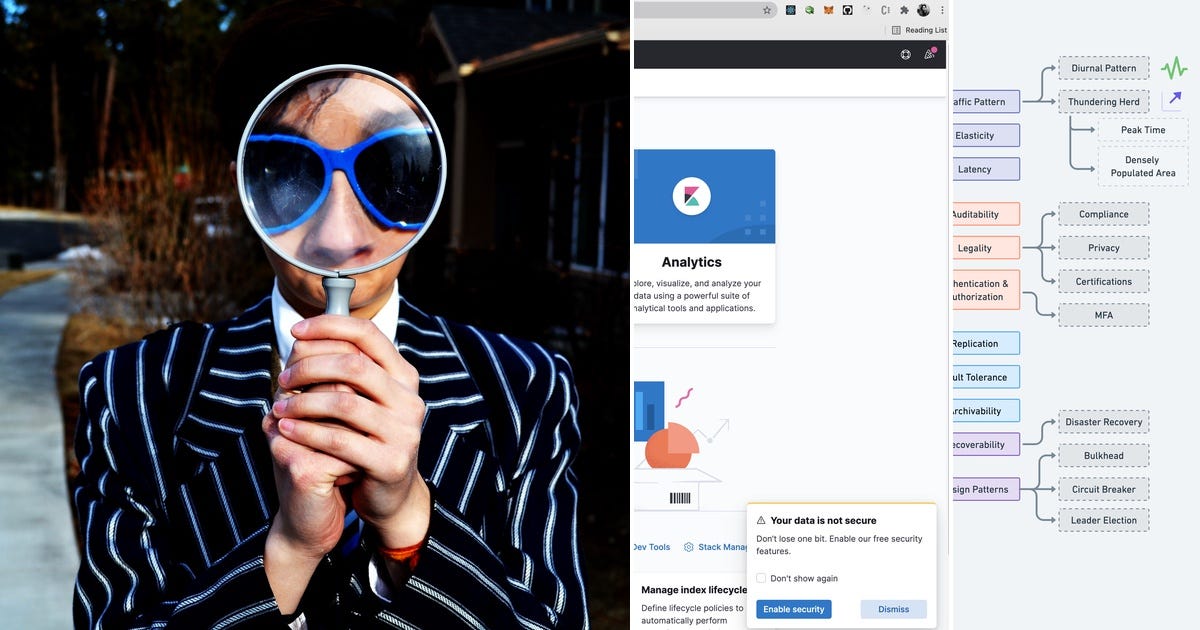Click the help icon in the Kibana header
The image size is (1200, 630).
pyautogui.click(x=905, y=54)
